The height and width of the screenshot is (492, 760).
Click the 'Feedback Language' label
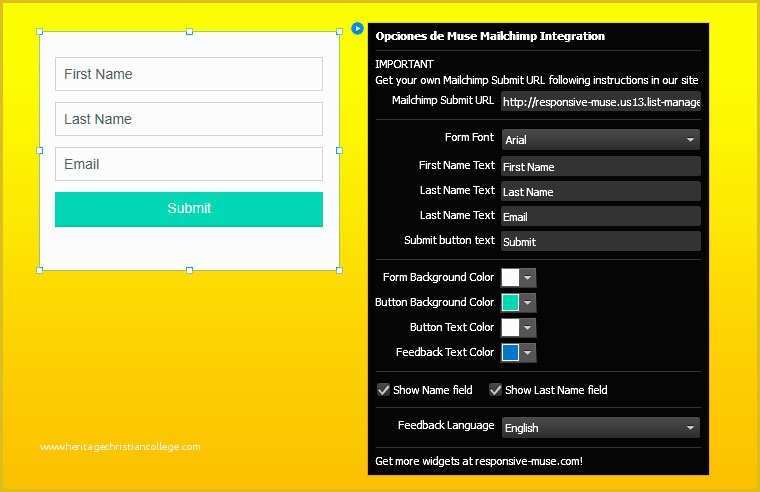click(446, 425)
